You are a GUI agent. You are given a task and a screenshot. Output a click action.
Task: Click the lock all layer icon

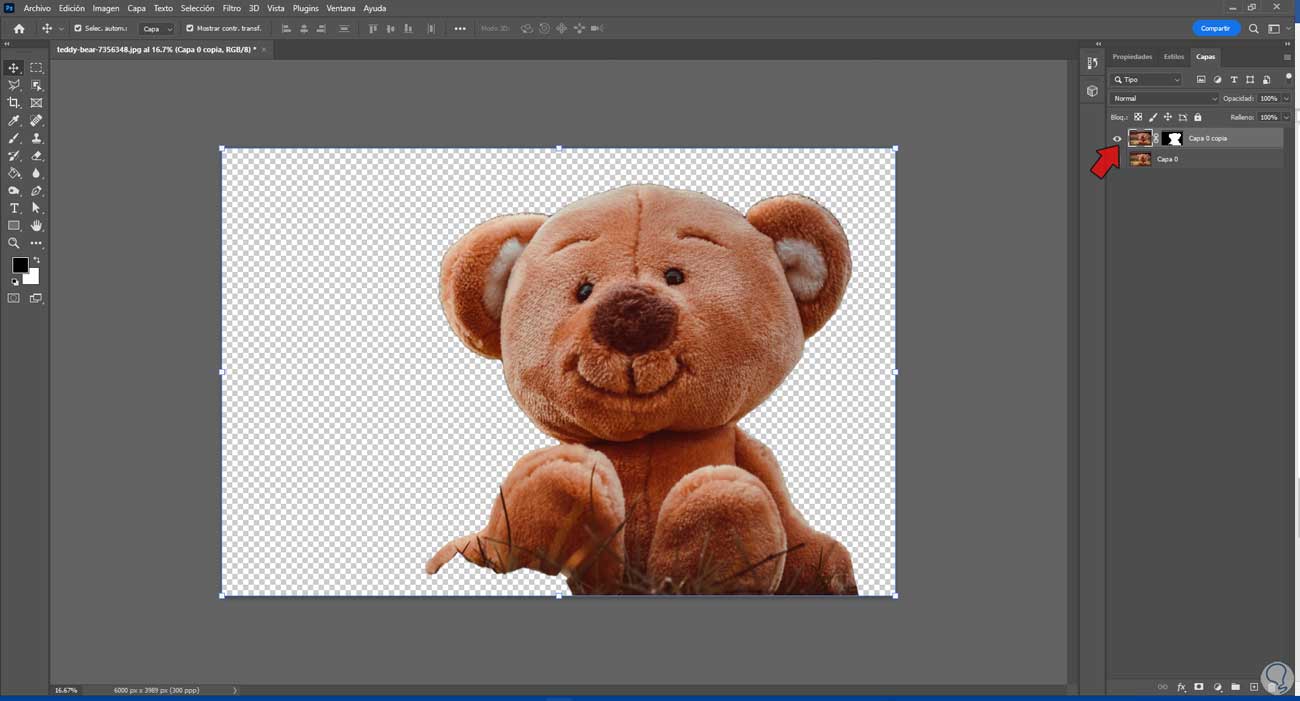tap(1198, 117)
